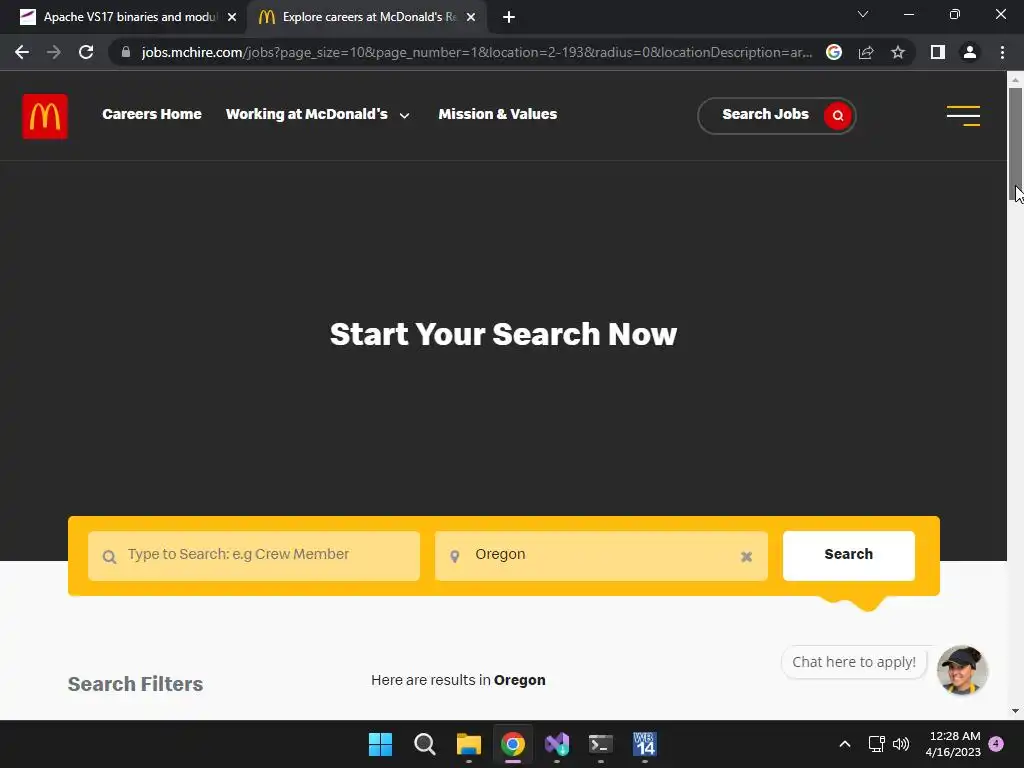This screenshot has width=1024, height=768.
Task: Bookmark this page with the star icon
Action: pos(898,52)
